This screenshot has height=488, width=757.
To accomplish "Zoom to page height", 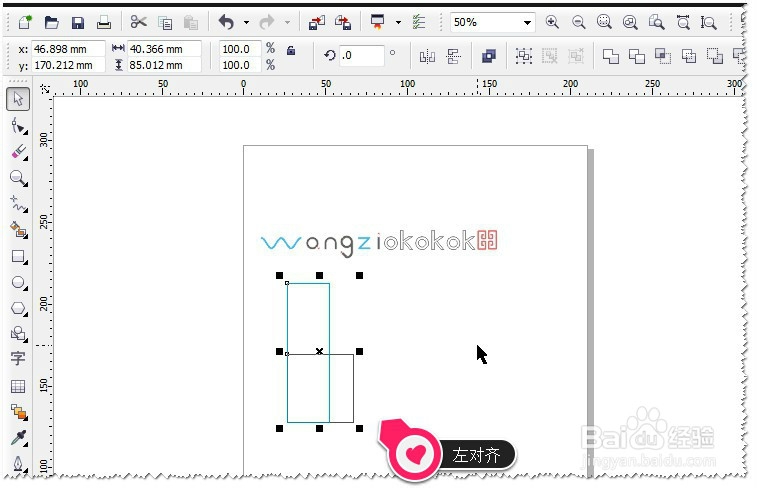I will click(709, 22).
